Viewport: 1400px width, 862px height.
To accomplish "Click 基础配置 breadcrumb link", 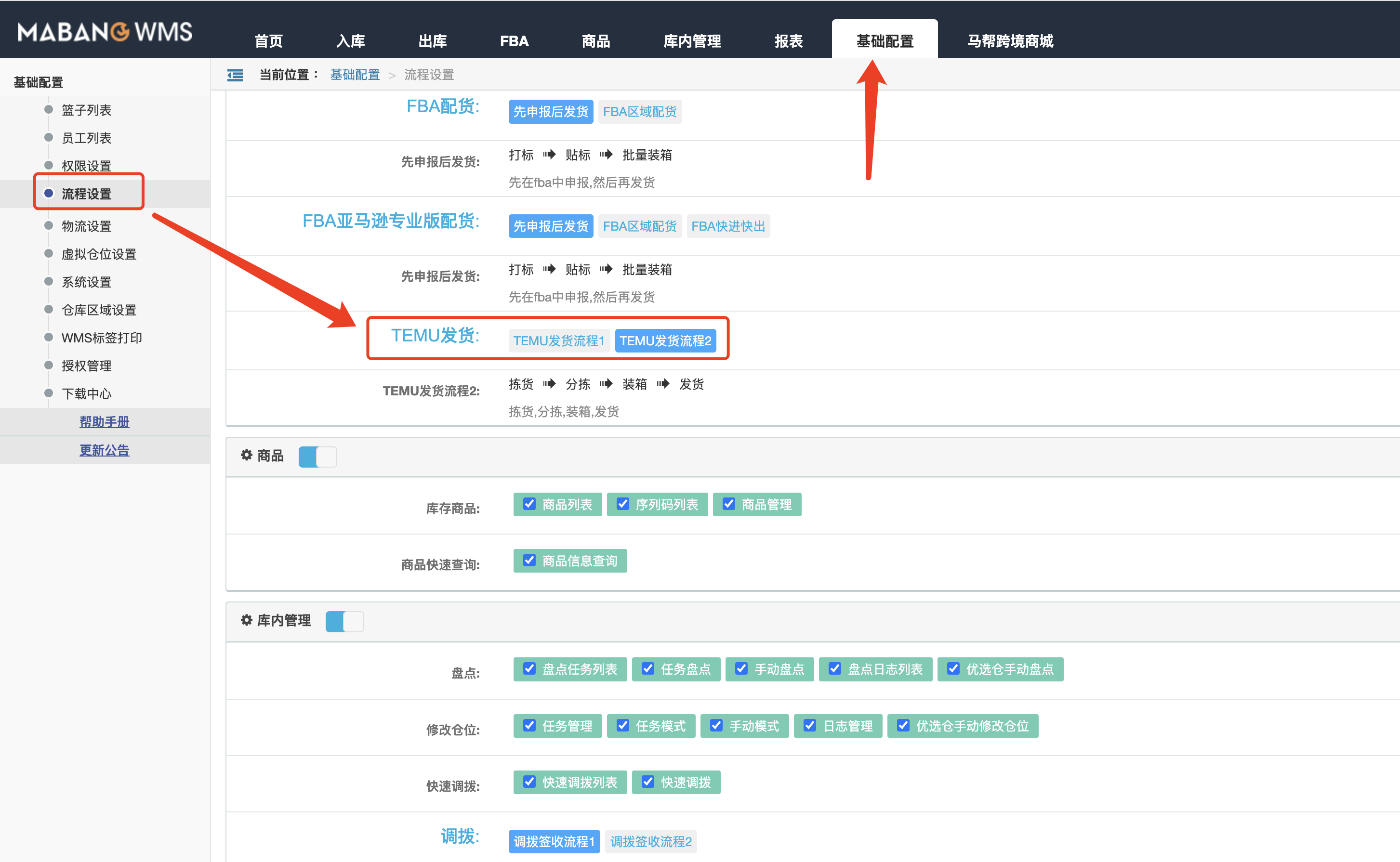I will coord(355,75).
